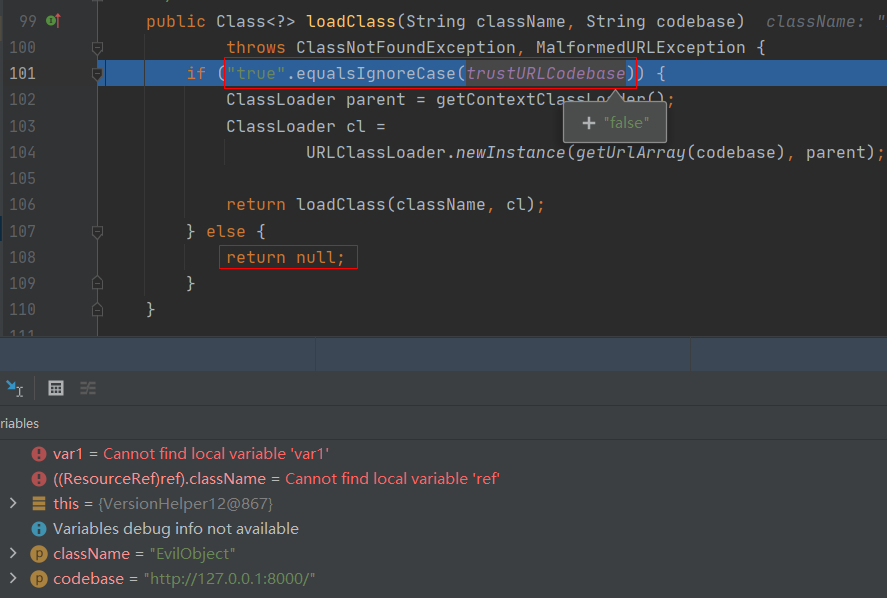Click the Run to Cursor debugger icon
The image size is (887, 598).
tap(14, 388)
